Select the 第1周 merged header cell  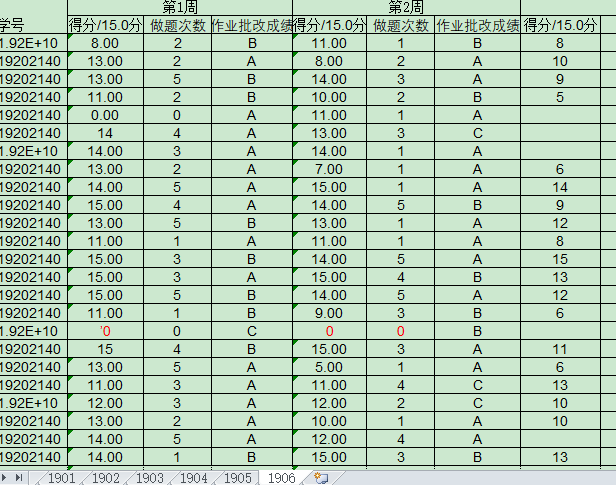point(180,7)
